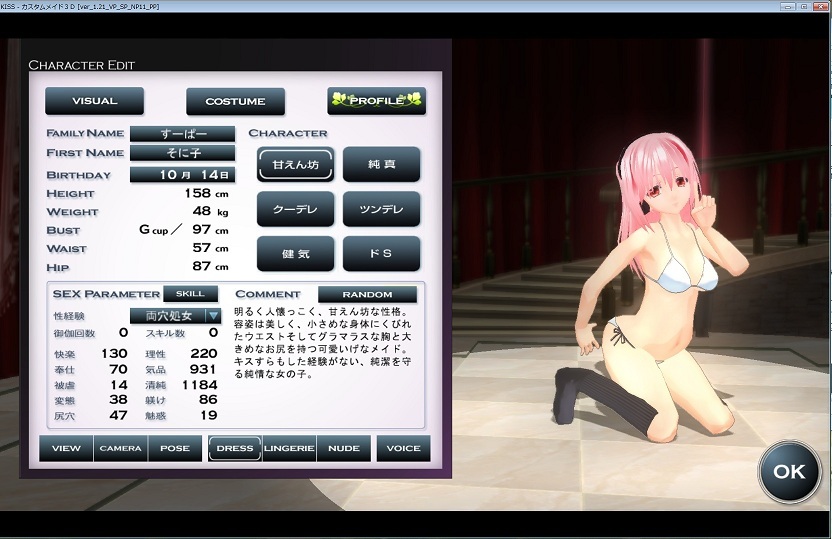Choose the クーデレ character type
The width and height of the screenshot is (832, 539).
[296, 209]
